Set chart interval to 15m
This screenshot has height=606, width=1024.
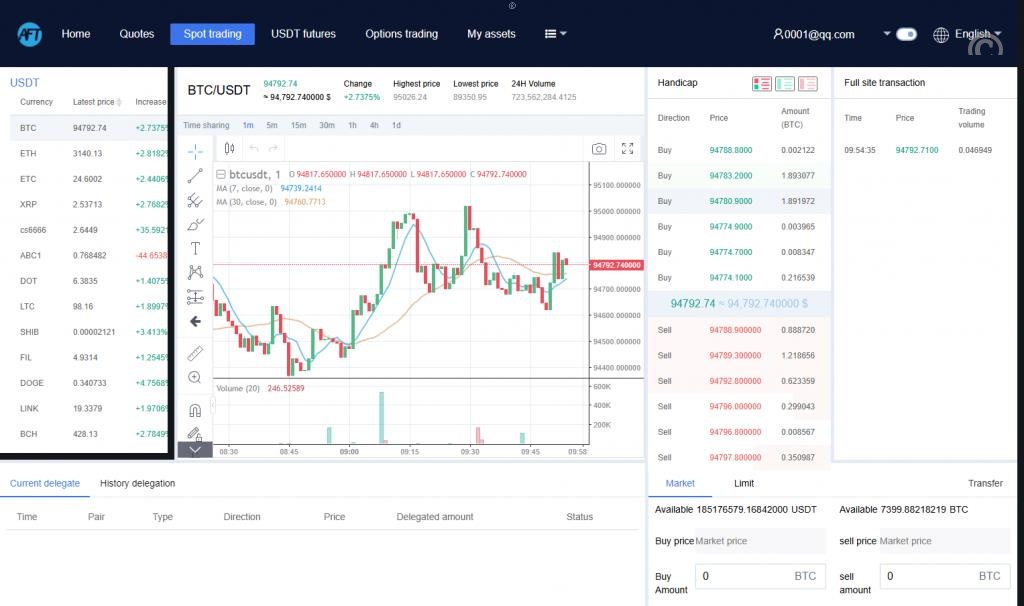point(298,125)
